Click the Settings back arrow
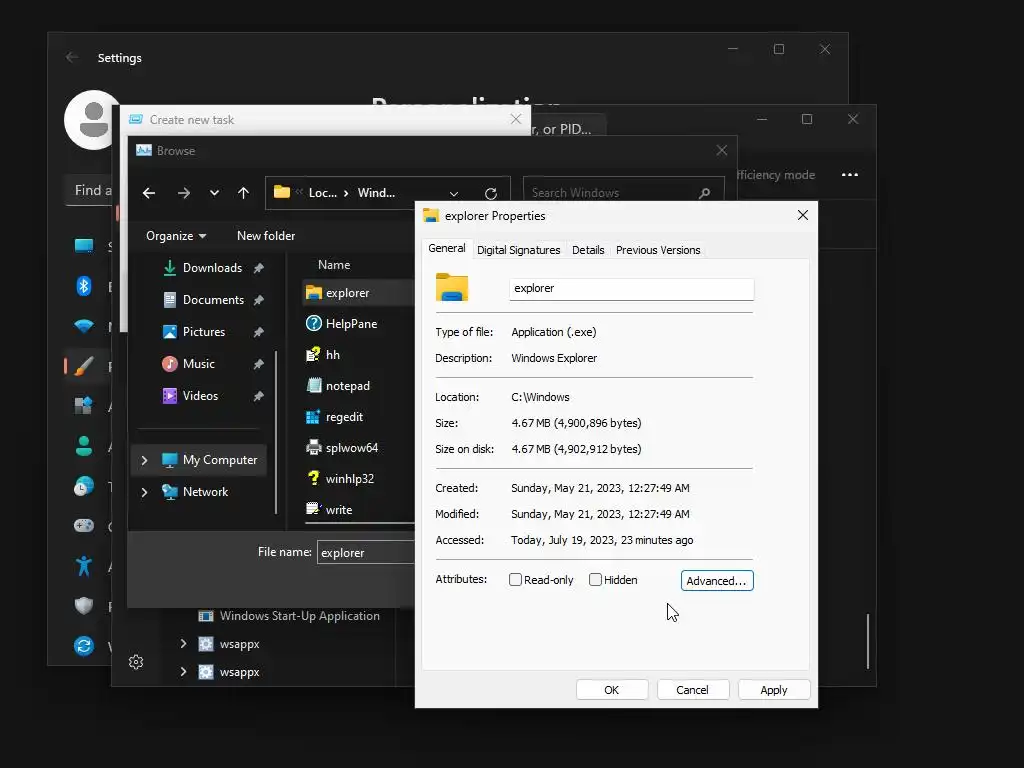1024x768 pixels. pyautogui.click(x=72, y=57)
